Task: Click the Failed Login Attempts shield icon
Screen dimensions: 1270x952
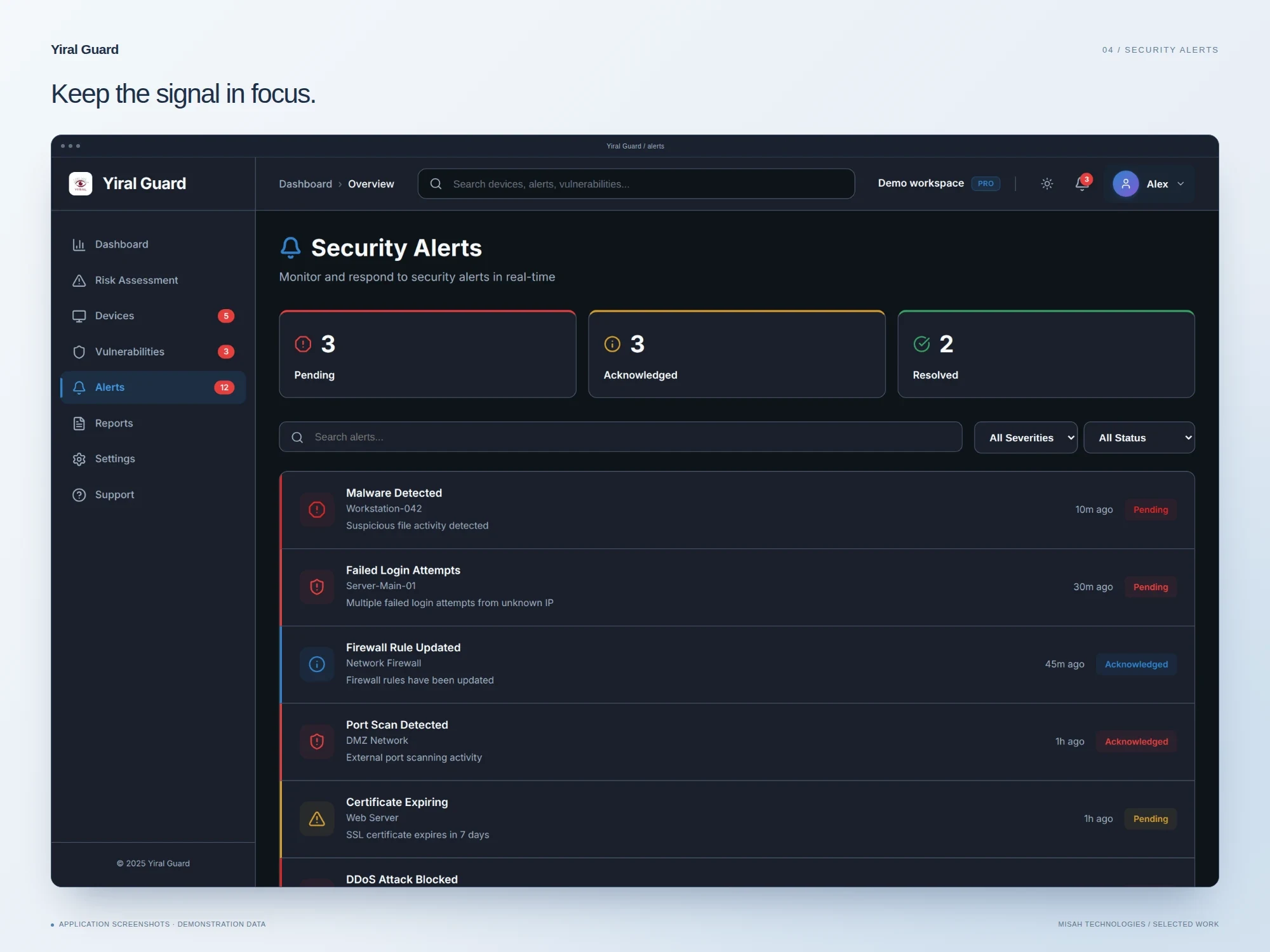Action: (317, 587)
